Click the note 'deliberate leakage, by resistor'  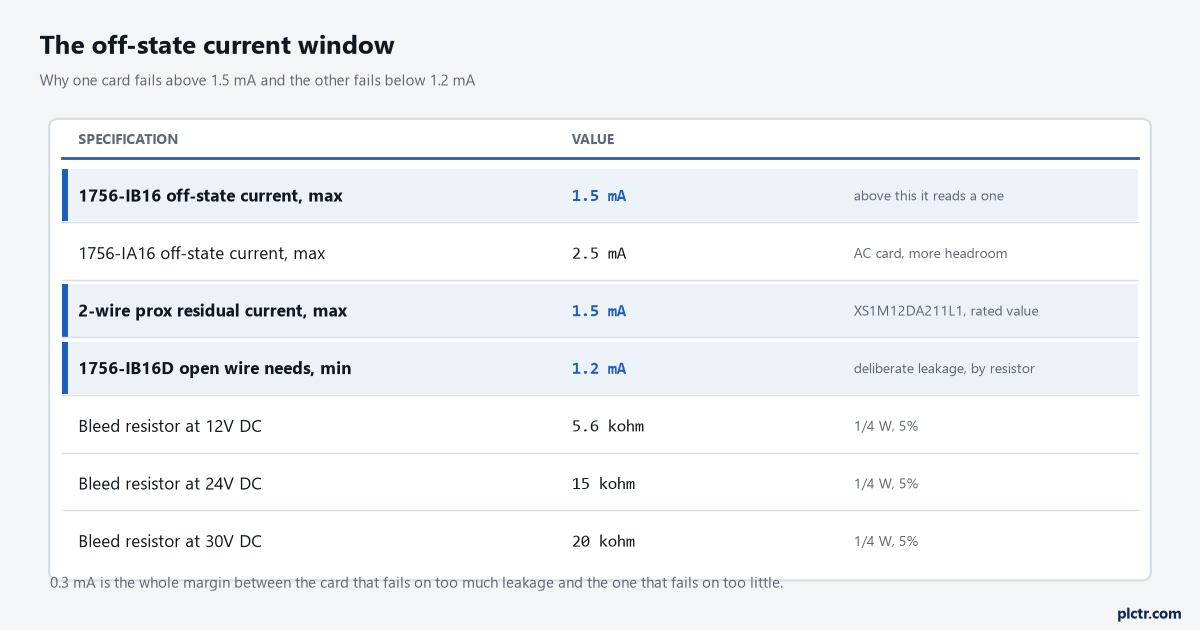[944, 369]
